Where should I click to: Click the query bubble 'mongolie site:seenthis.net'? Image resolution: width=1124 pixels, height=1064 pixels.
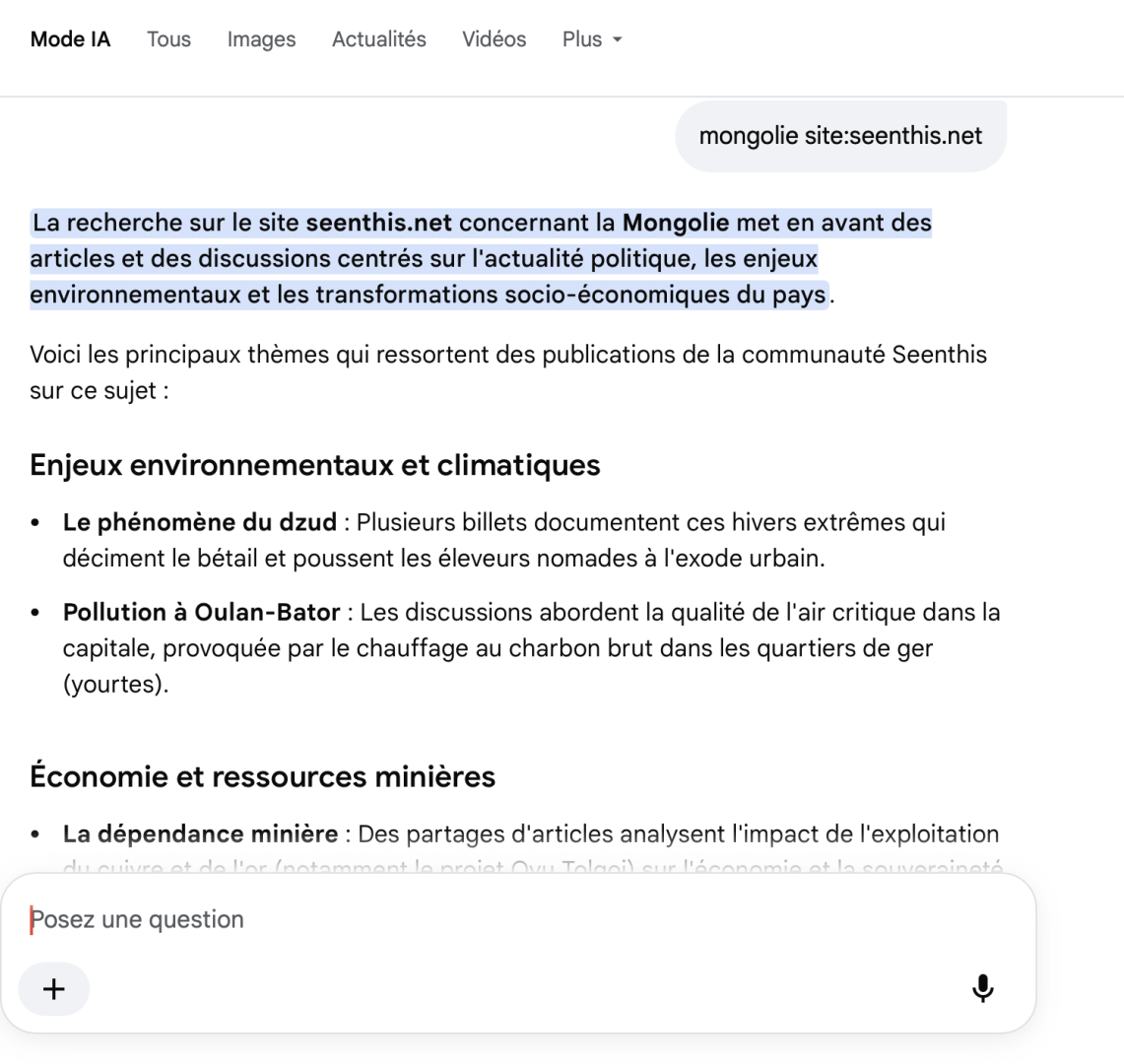pos(840,136)
